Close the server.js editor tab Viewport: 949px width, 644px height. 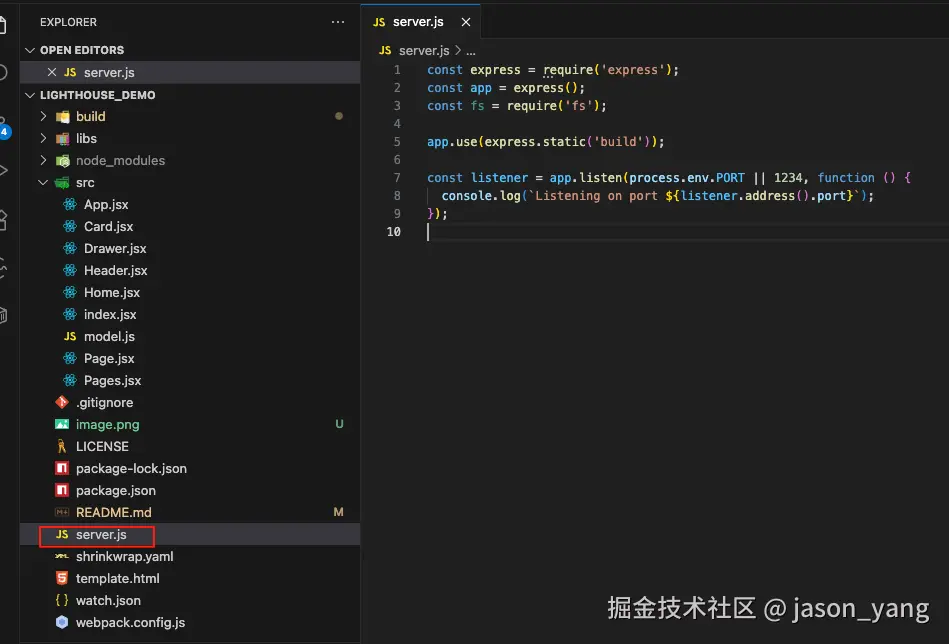click(x=465, y=22)
